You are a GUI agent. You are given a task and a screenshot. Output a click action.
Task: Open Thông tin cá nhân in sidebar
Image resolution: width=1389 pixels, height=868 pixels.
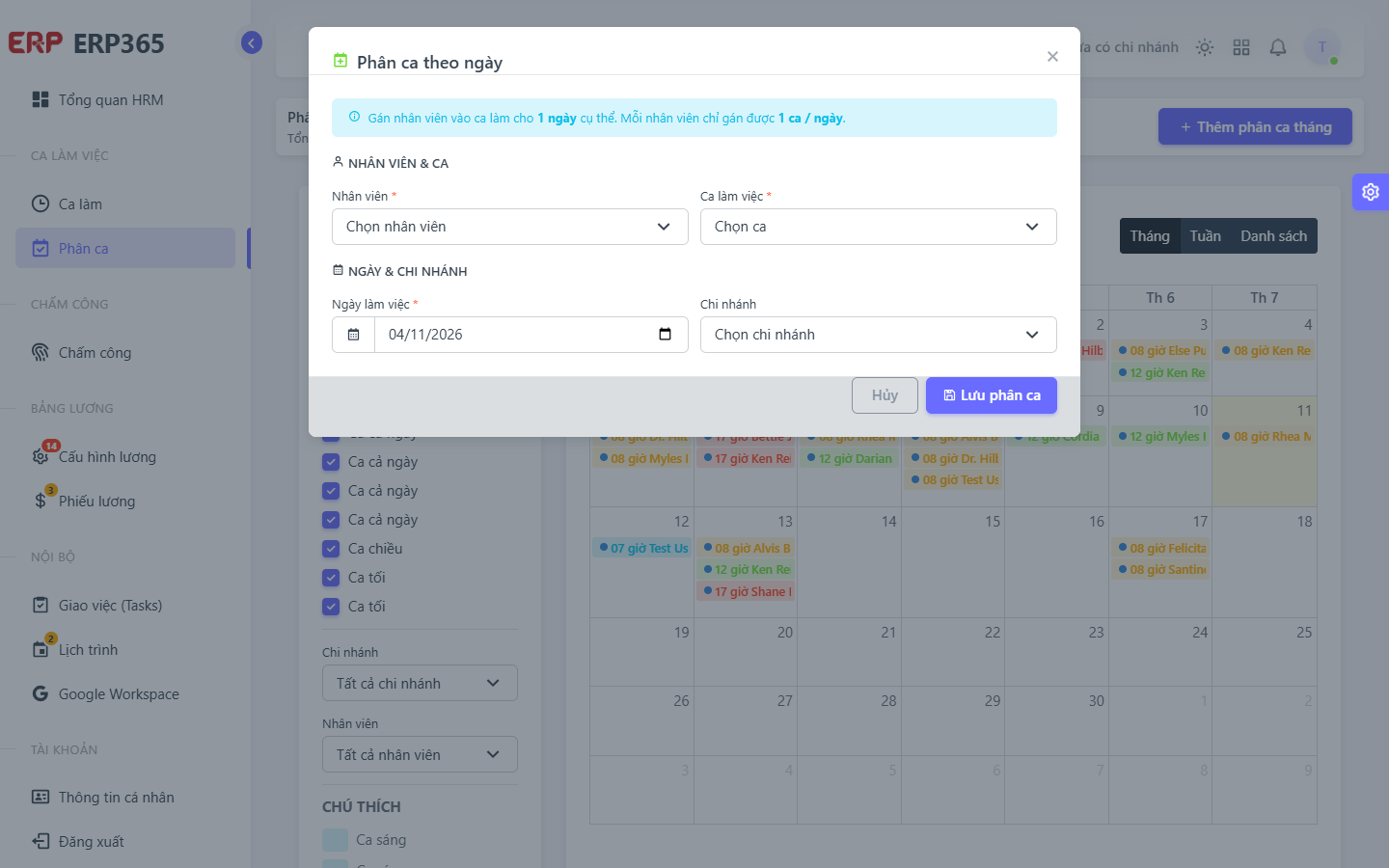coord(125,797)
